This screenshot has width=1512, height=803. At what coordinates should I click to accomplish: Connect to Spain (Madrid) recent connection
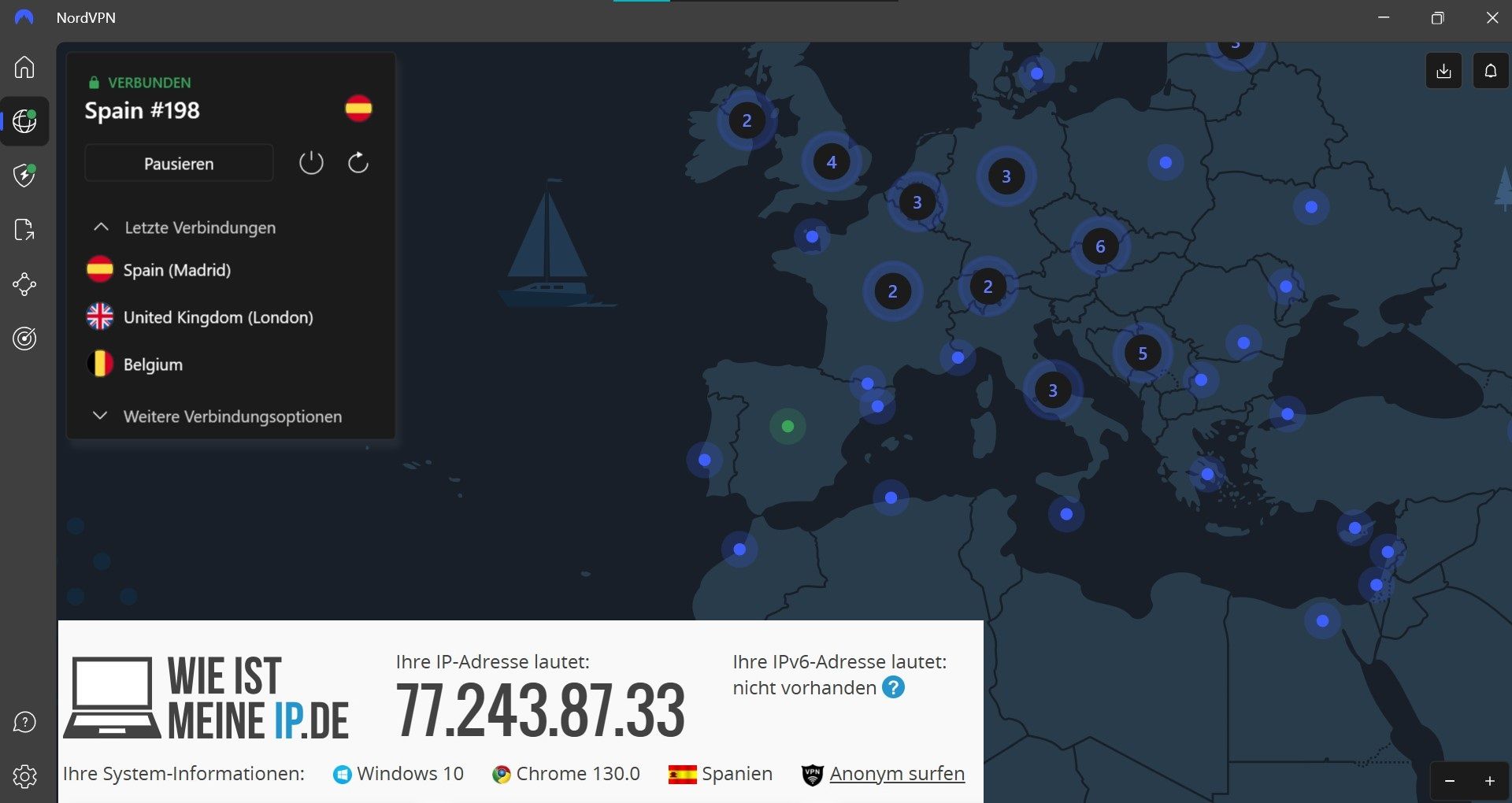pos(159,270)
